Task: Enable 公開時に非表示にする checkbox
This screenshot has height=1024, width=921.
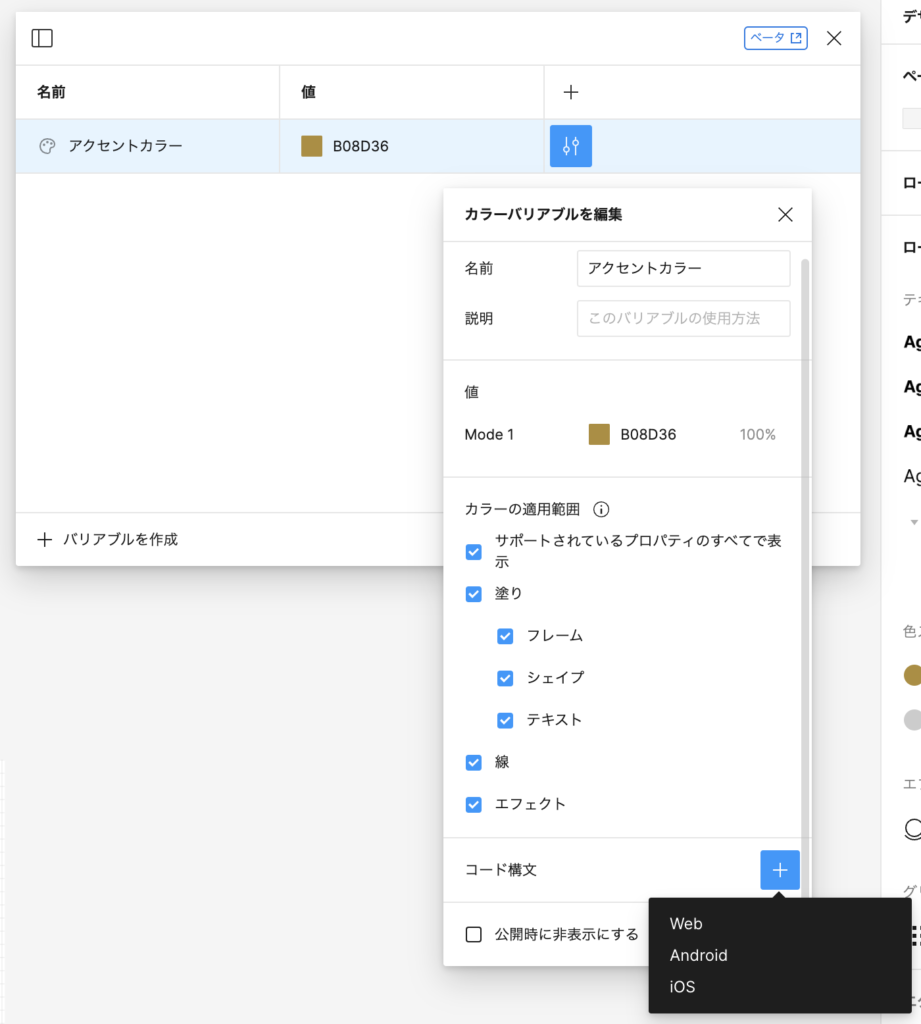Action: [474, 935]
